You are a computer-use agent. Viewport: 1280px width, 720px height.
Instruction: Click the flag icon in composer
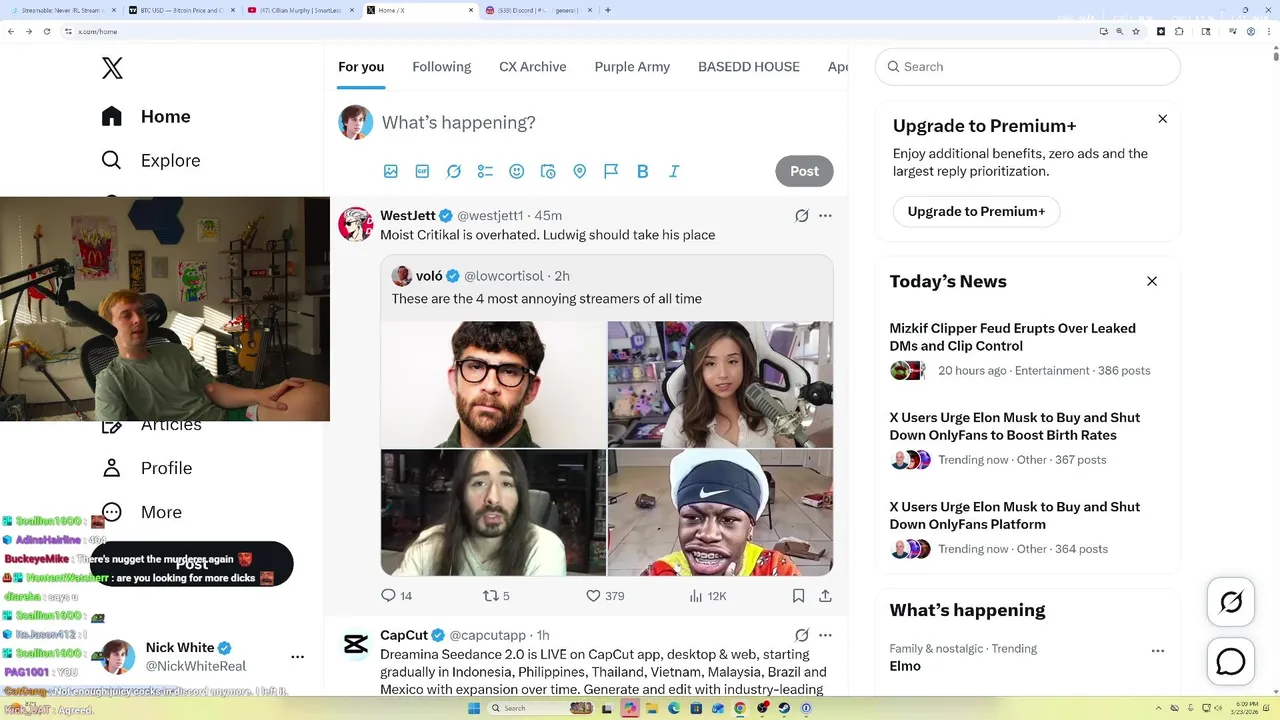tap(611, 171)
